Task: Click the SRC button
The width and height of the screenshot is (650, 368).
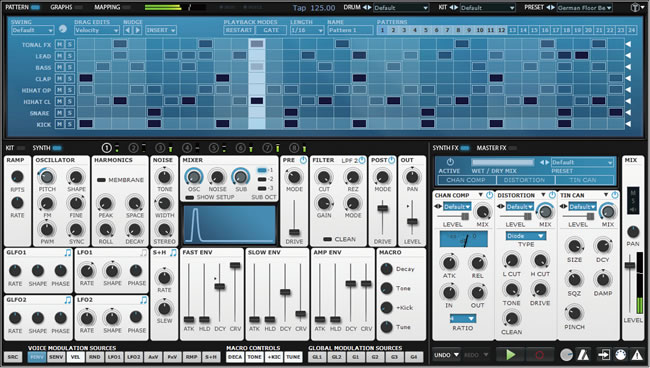Action: click(x=12, y=357)
